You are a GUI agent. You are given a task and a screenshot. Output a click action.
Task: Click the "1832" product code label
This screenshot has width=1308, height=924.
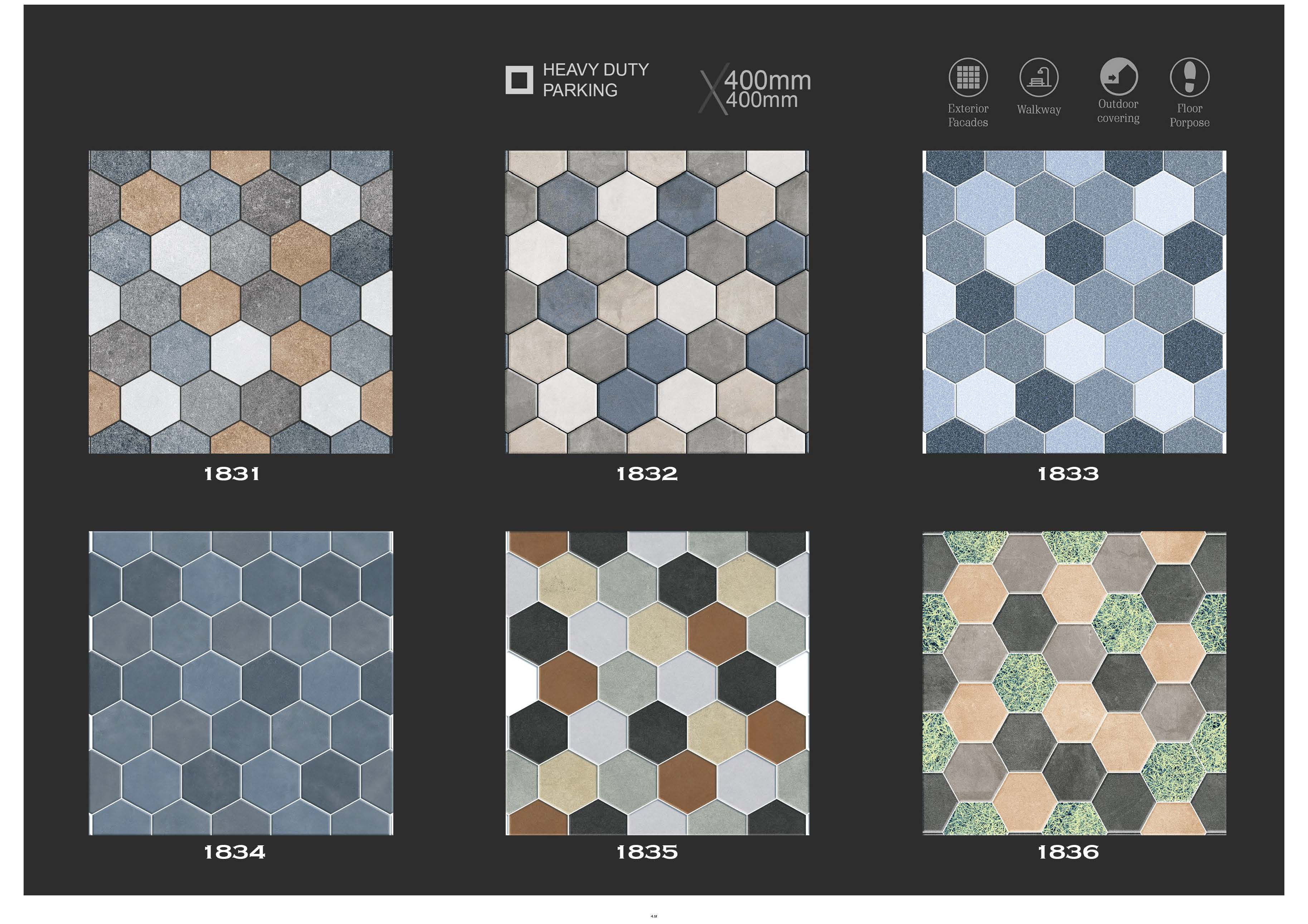click(x=647, y=474)
